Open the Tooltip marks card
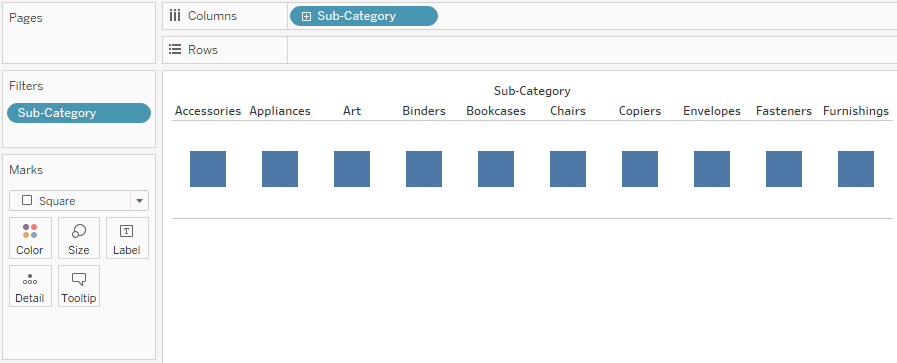The height and width of the screenshot is (363, 897). click(78, 286)
